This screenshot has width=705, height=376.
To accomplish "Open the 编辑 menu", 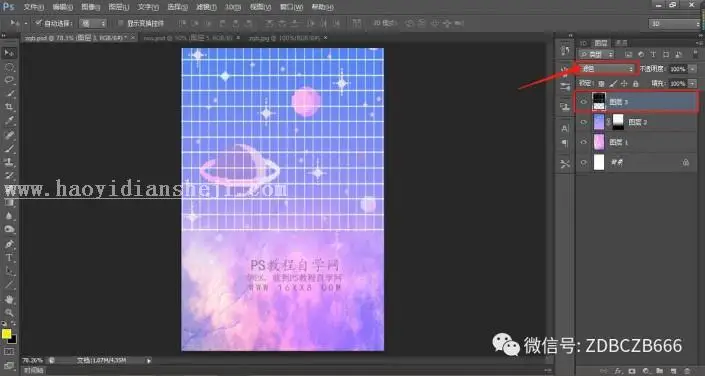I will click(x=62, y=7).
